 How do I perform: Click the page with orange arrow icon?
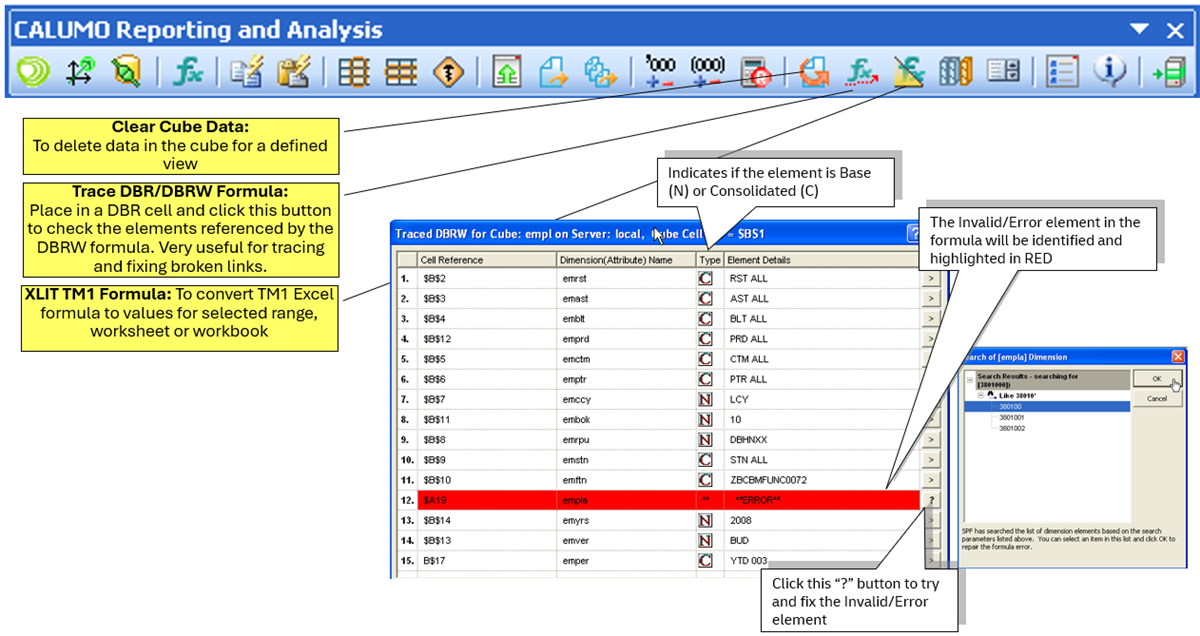tap(553, 71)
